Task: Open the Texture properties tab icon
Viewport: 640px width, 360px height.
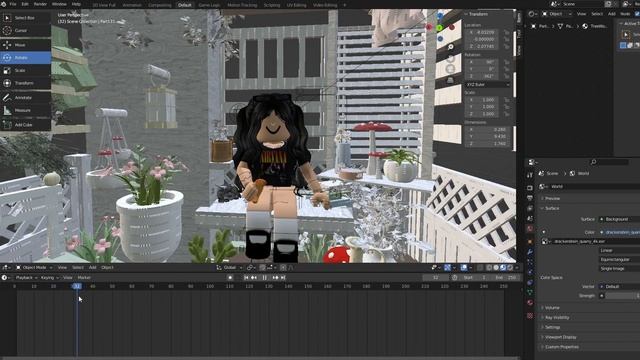Action: coord(530,316)
